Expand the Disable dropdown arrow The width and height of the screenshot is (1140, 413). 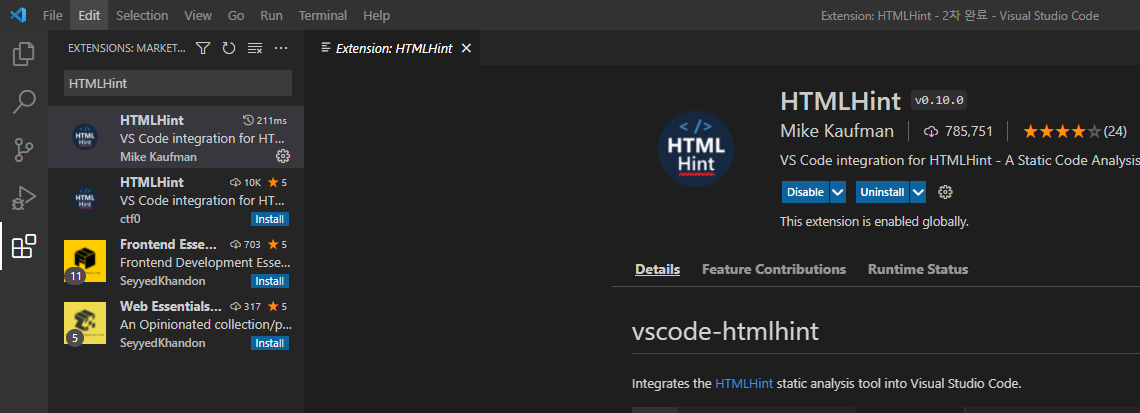point(838,192)
